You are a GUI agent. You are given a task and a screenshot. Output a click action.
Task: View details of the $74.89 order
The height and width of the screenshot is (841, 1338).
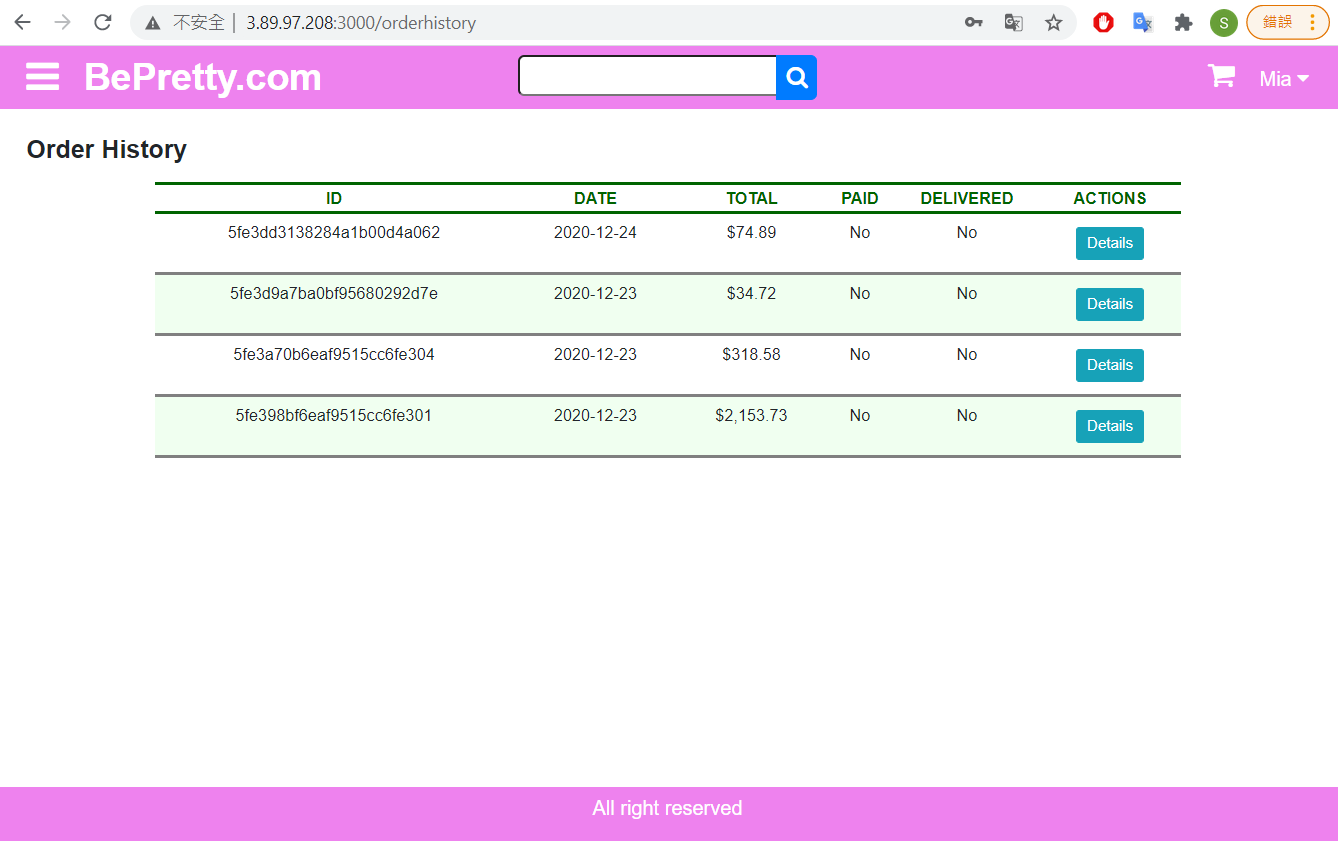(1109, 243)
